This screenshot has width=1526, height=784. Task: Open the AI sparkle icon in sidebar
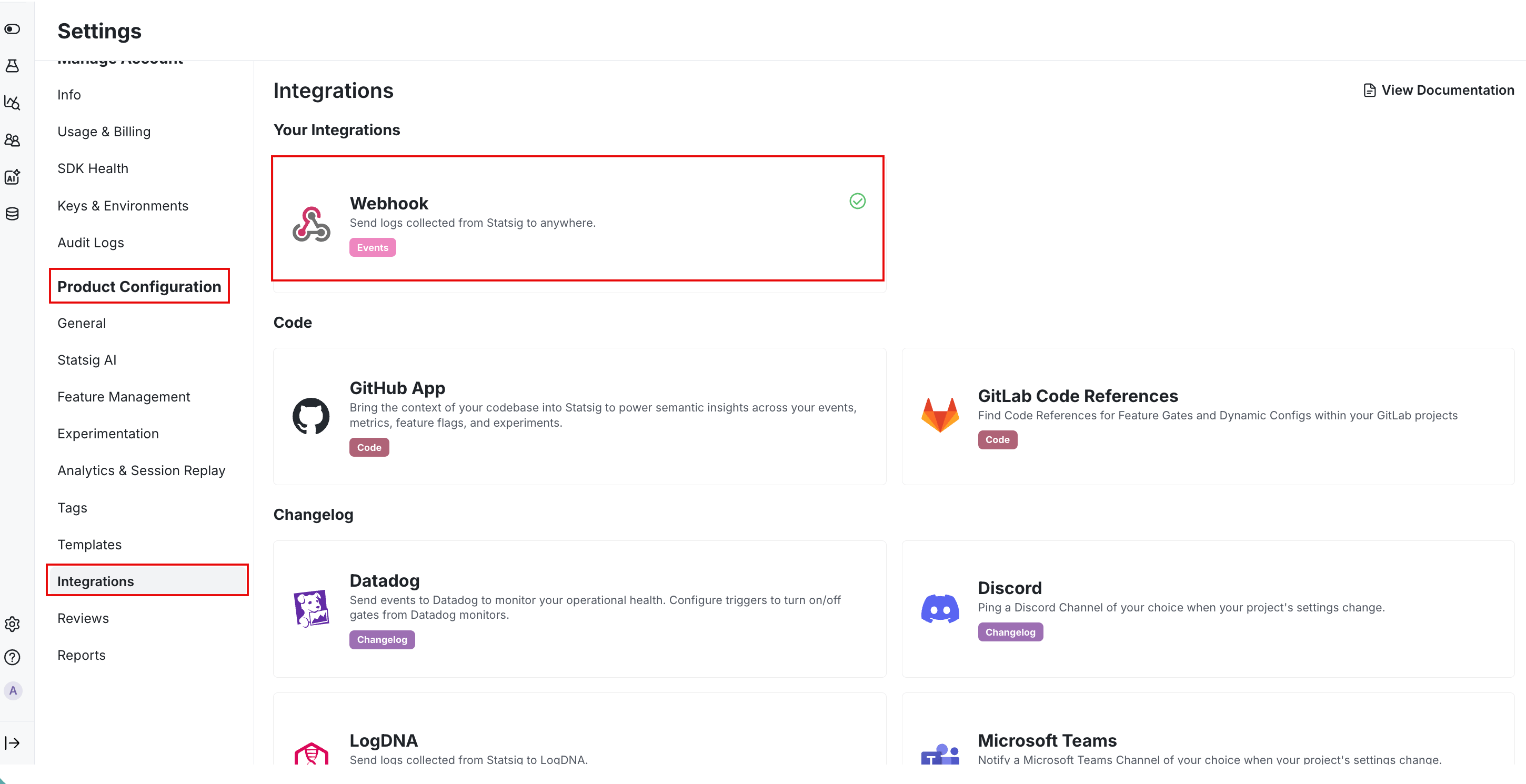point(13,177)
